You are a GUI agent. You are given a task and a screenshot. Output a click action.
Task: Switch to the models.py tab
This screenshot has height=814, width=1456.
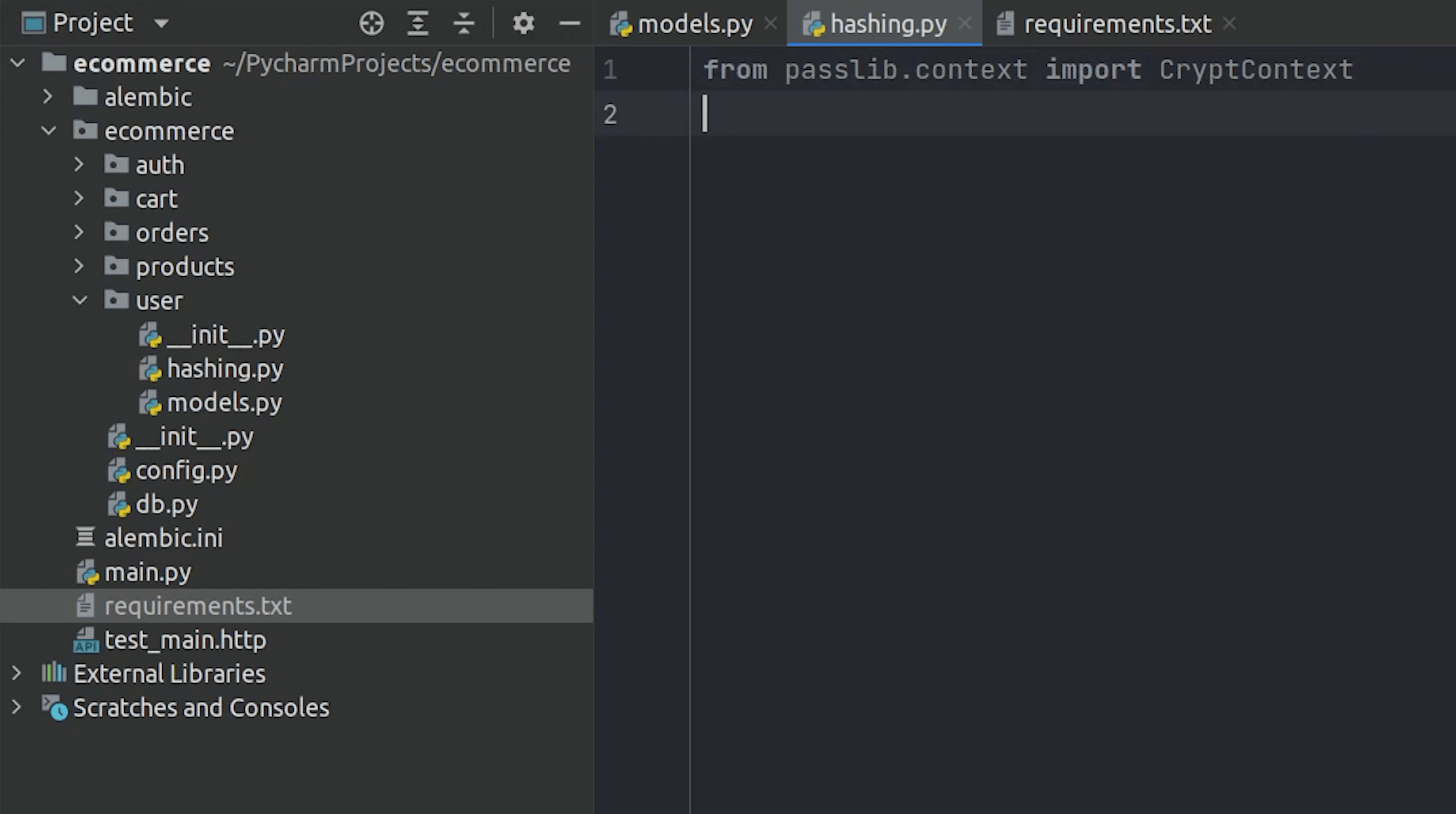point(694,24)
